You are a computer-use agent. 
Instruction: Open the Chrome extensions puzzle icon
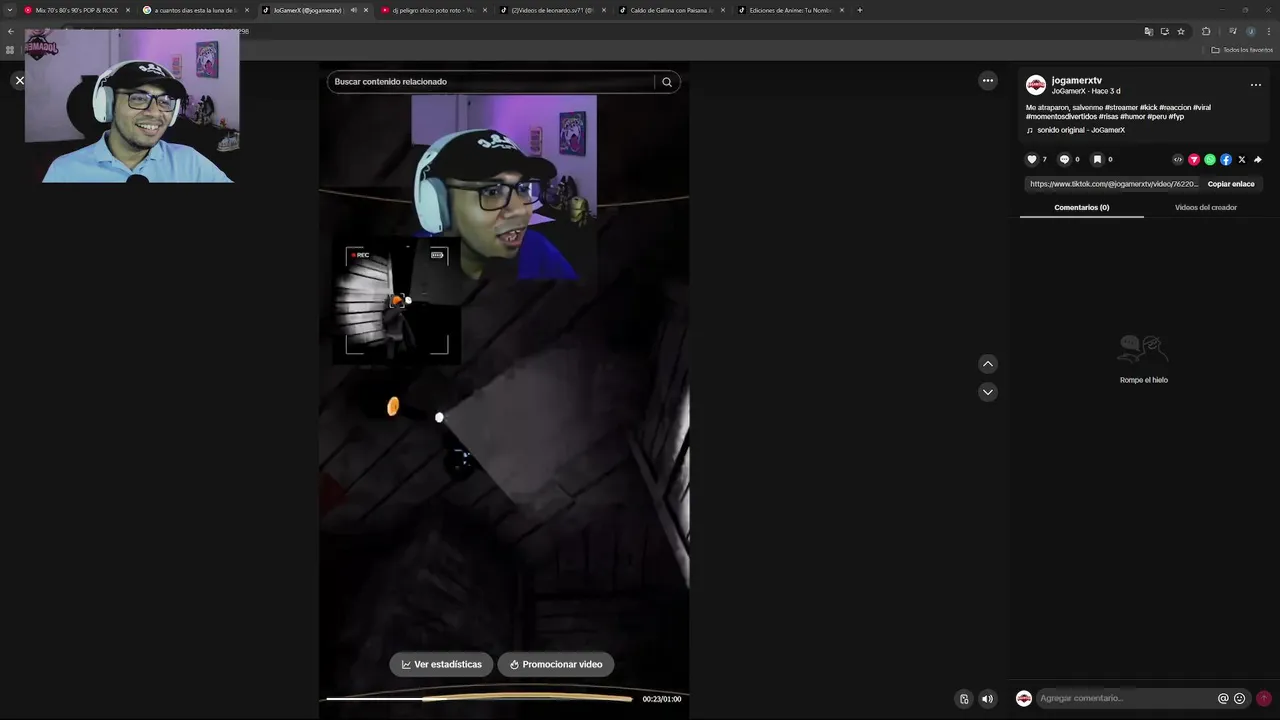coord(1206,31)
